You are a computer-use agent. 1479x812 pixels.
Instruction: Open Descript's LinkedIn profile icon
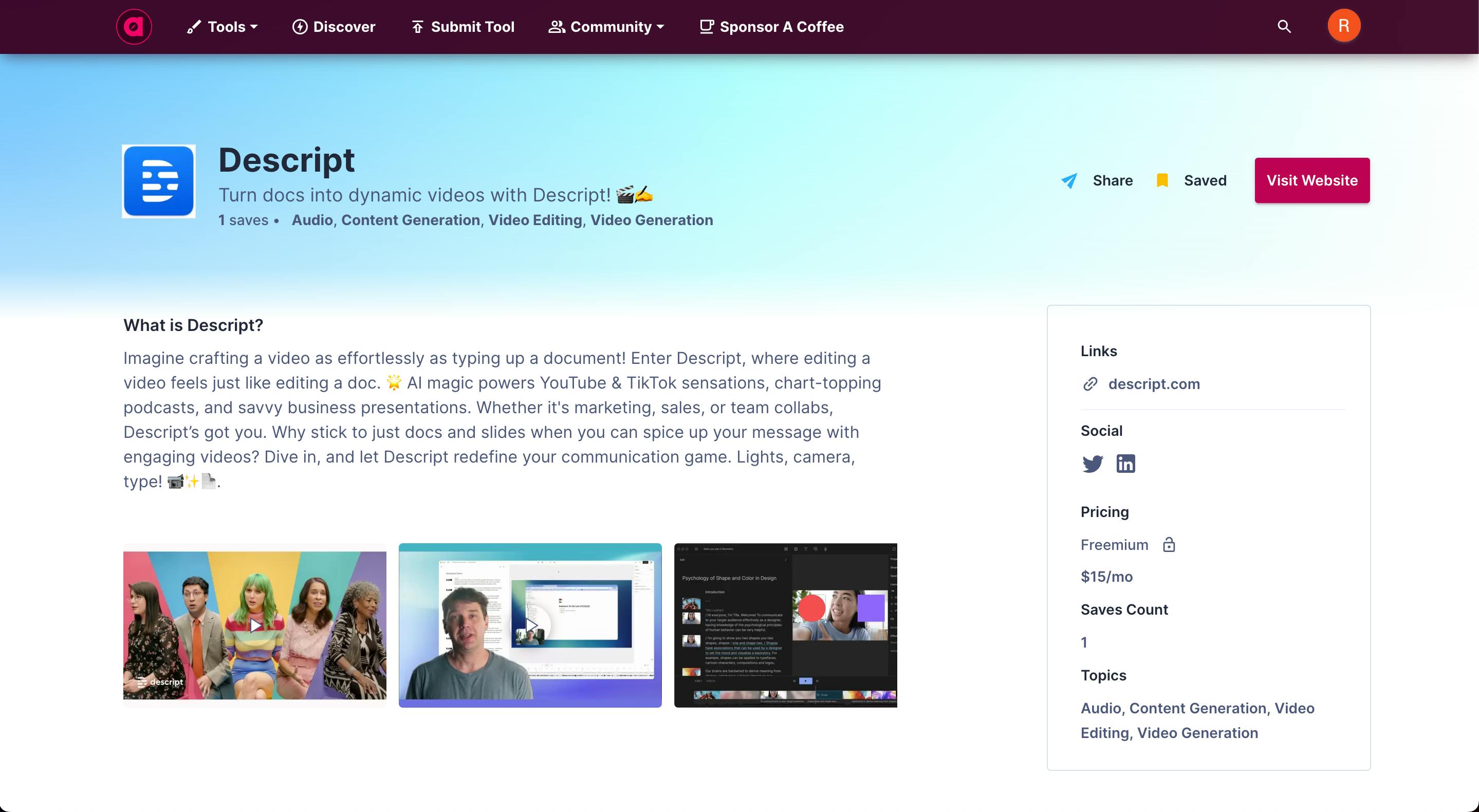tap(1126, 464)
